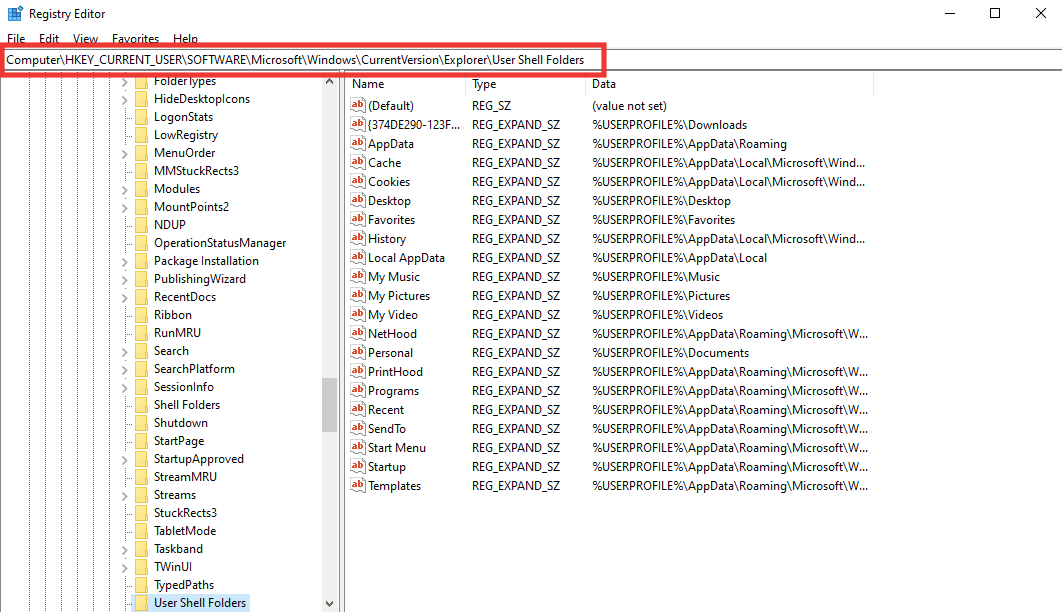Select the string icon beside Recent
The width and height of the screenshot is (1062, 612).
(x=358, y=408)
